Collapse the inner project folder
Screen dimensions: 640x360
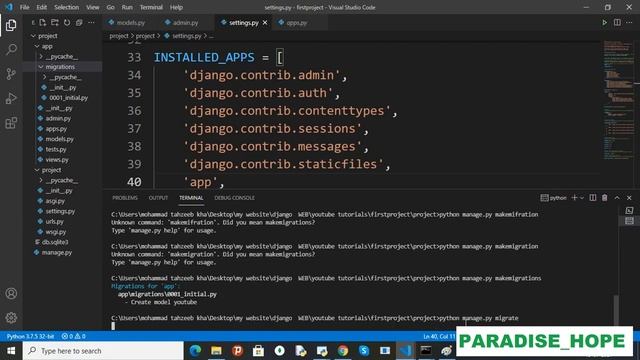coord(37,170)
